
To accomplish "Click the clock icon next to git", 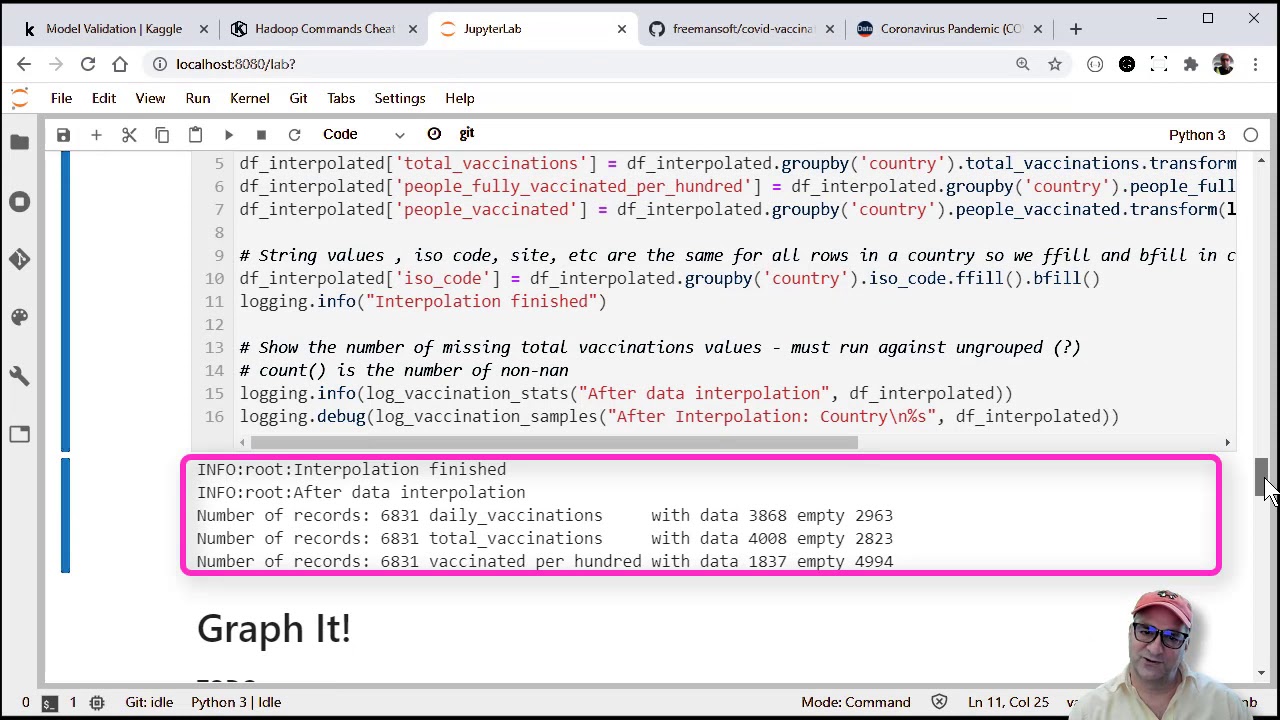I will [434, 134].
